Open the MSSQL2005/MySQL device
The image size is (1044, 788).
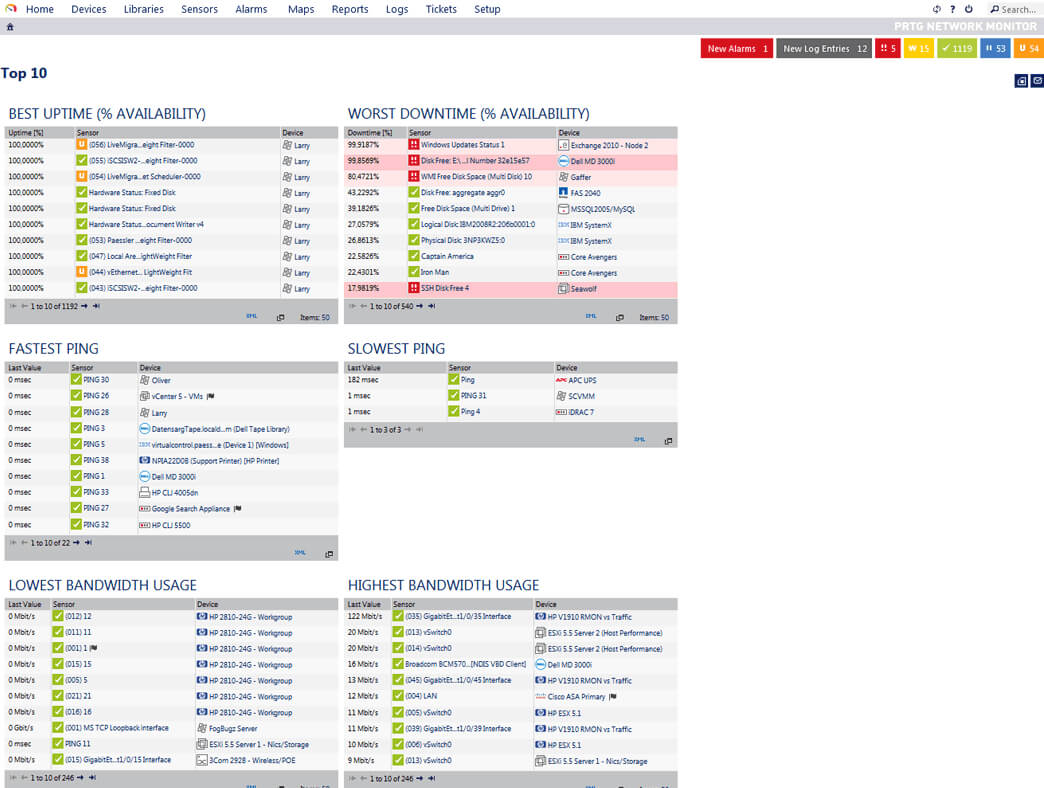[x=603, y=209]
